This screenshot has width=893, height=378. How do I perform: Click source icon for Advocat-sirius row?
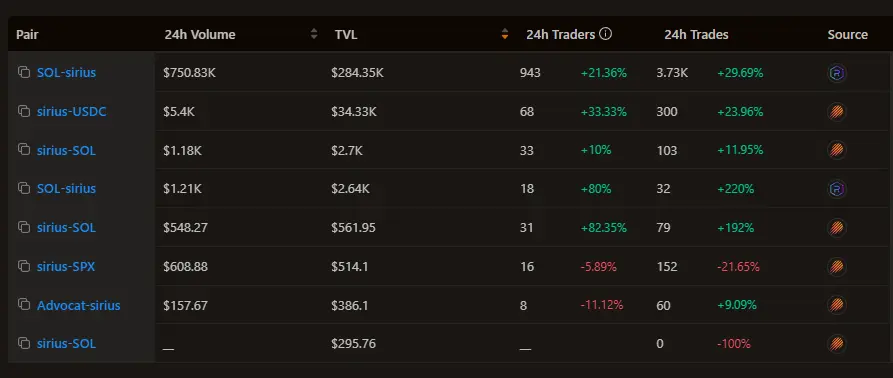click(x=837, y=305)
